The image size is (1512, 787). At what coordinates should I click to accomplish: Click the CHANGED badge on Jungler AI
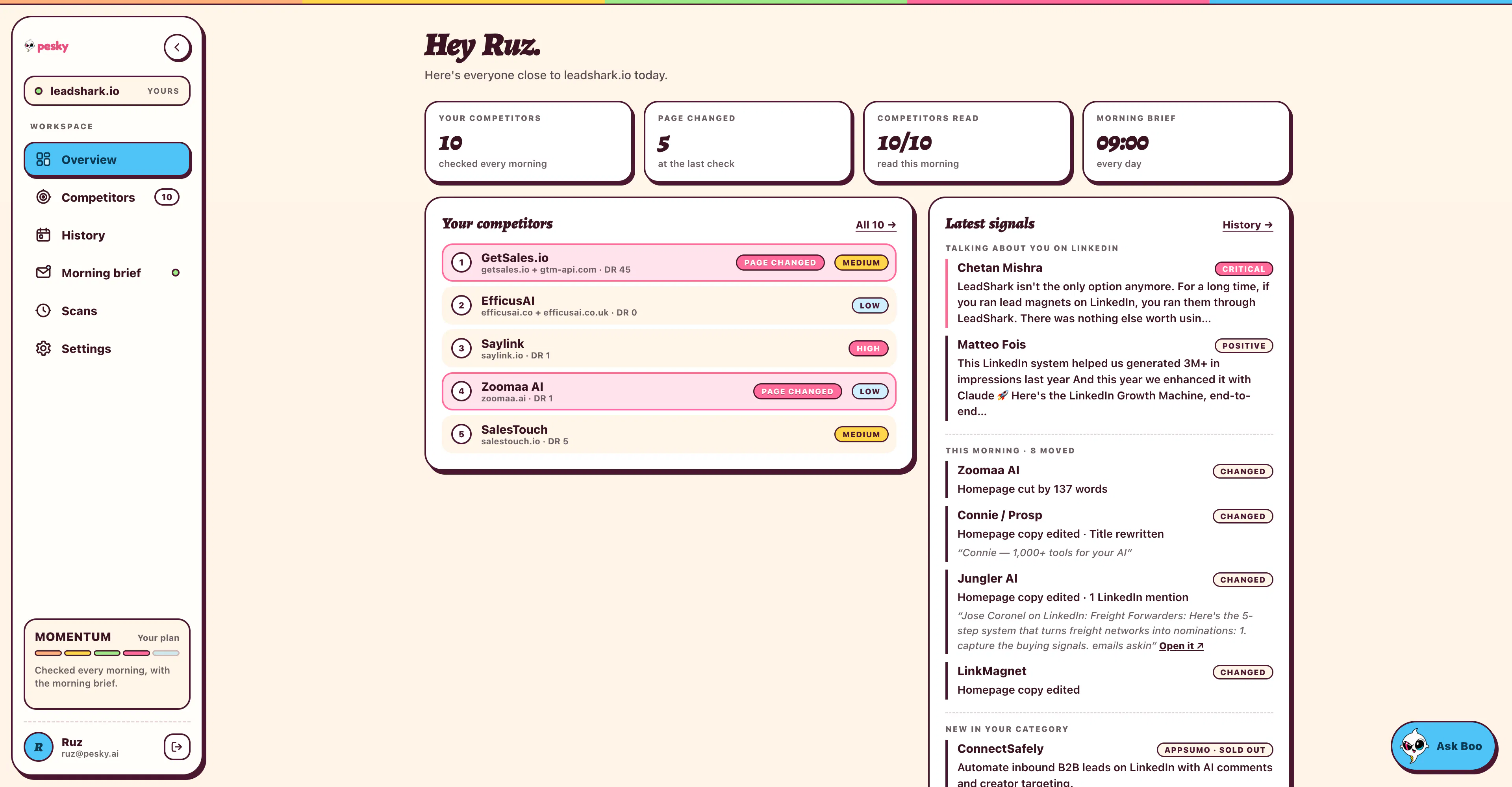[x=1243, y=580]
